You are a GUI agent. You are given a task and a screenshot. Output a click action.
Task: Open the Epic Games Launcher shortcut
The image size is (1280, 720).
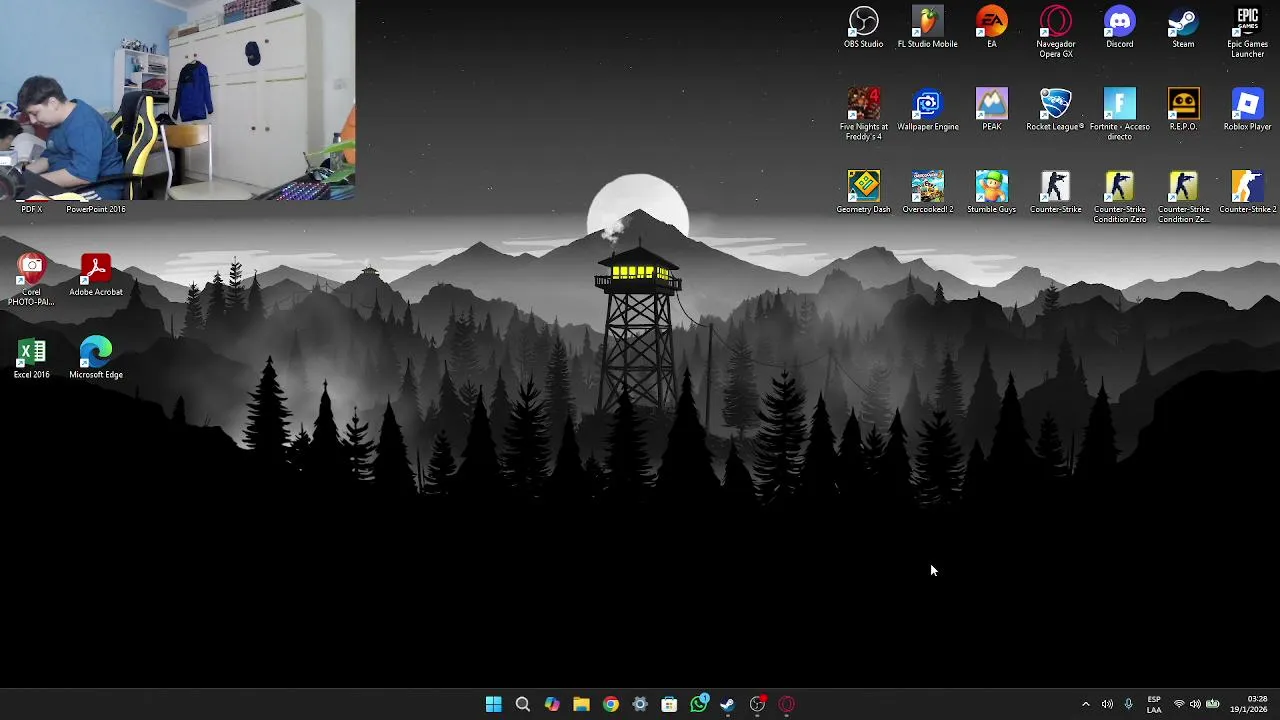pos(1247,31)
